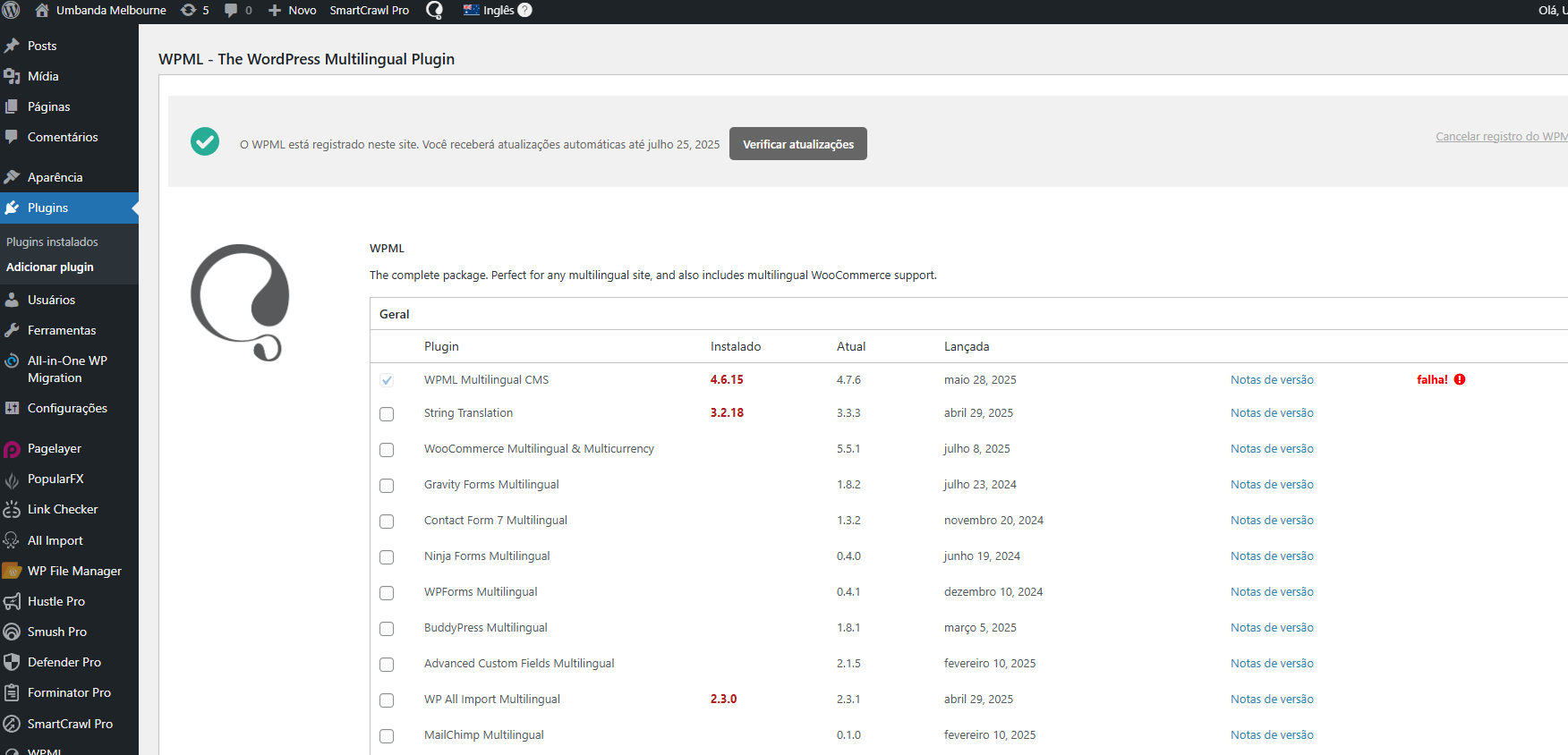Click the installed version 4.6.15

pyautogui.click(x=727, y=379)
